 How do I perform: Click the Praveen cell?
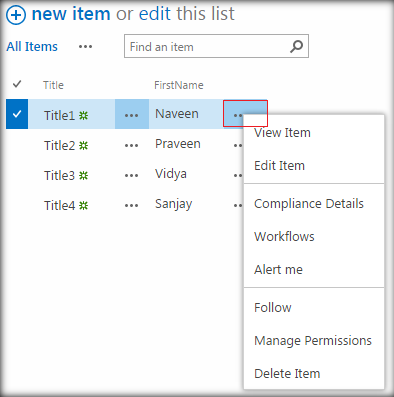click(x=178, y=144)
